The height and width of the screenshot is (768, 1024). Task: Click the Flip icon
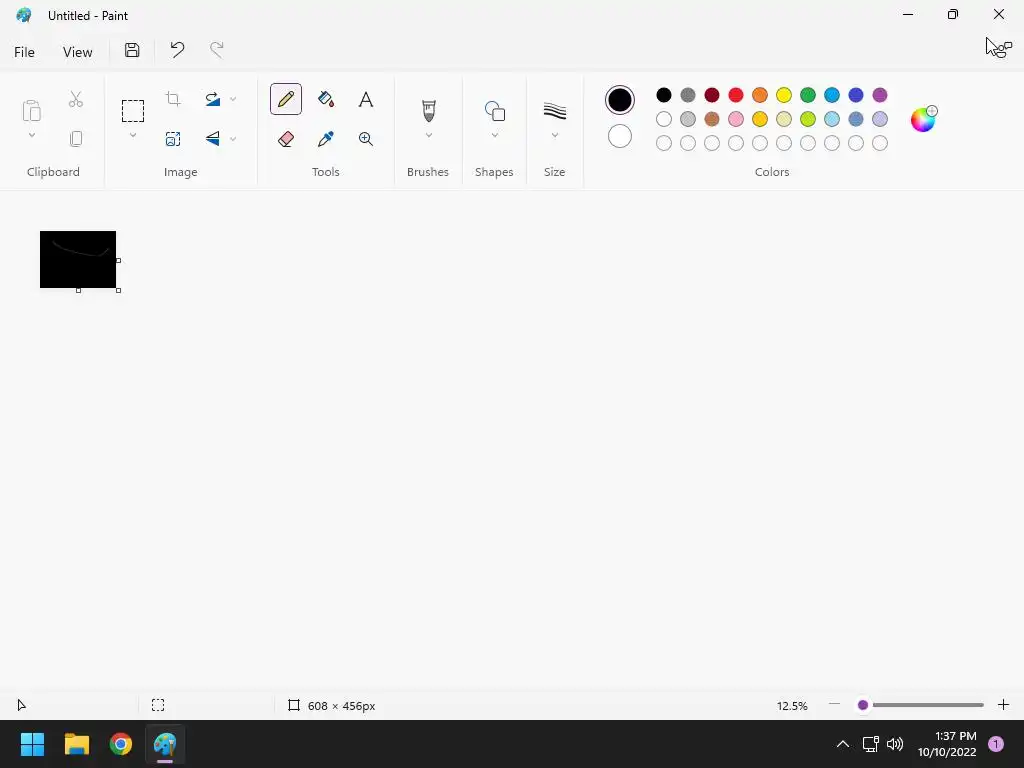pyautogui.click(x=212, y=138)
